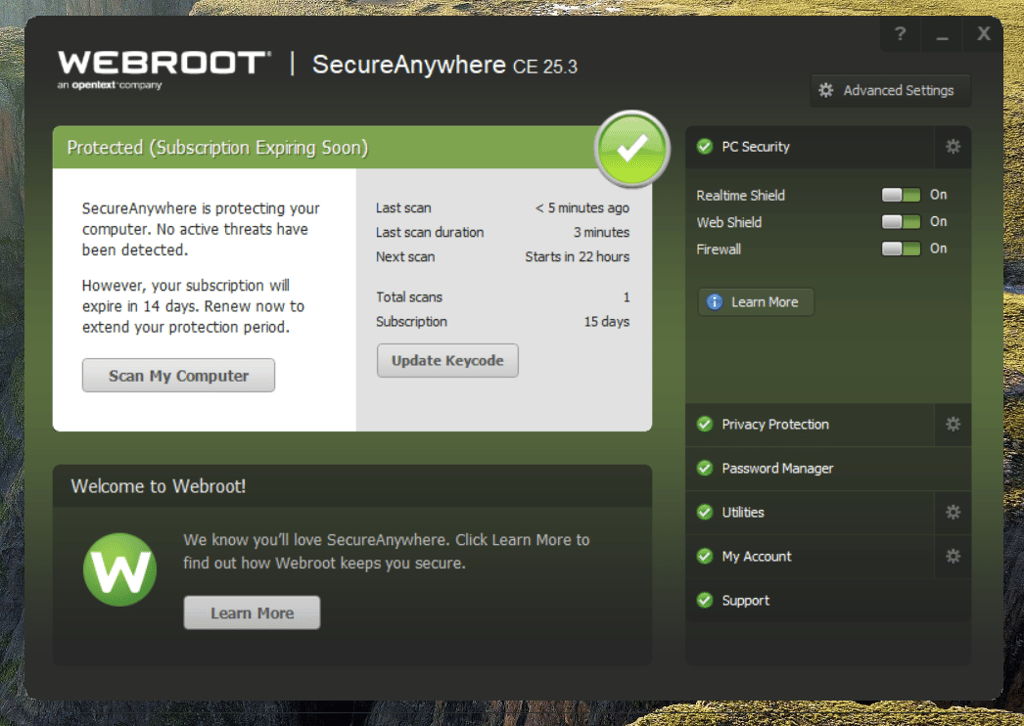Image resolution: width=1024 pixels, height=726 pixels.
Task: Open Advanced Settings
Action: 890,90
